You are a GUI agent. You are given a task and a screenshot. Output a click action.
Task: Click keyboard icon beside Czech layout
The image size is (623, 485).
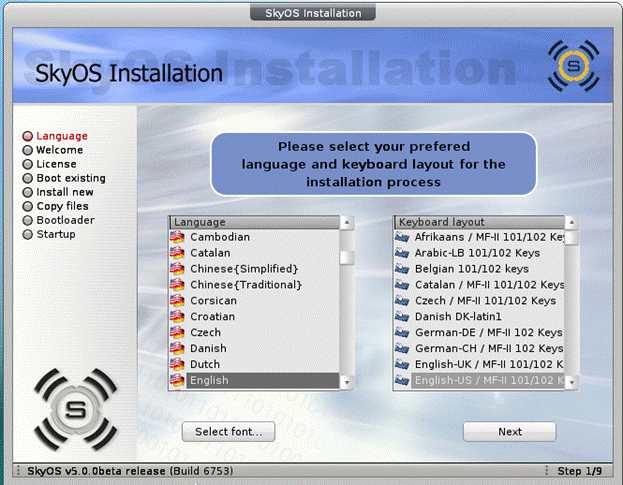[402, 301]
